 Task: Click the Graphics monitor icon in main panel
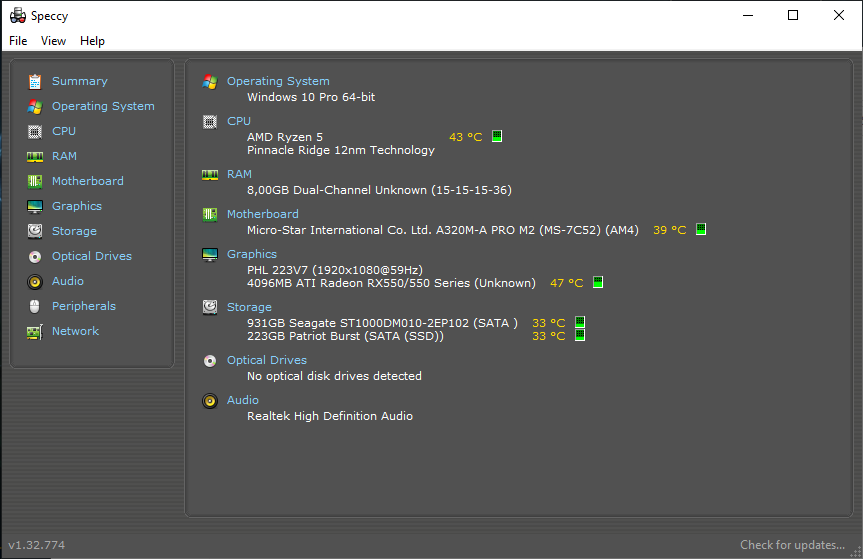click(210, 255)
